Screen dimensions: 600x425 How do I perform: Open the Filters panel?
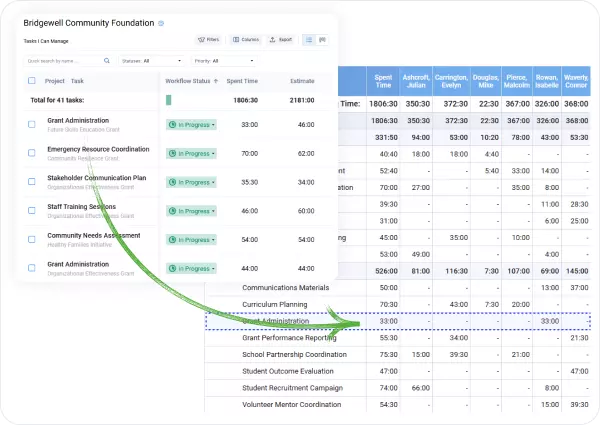pos(209,39)
